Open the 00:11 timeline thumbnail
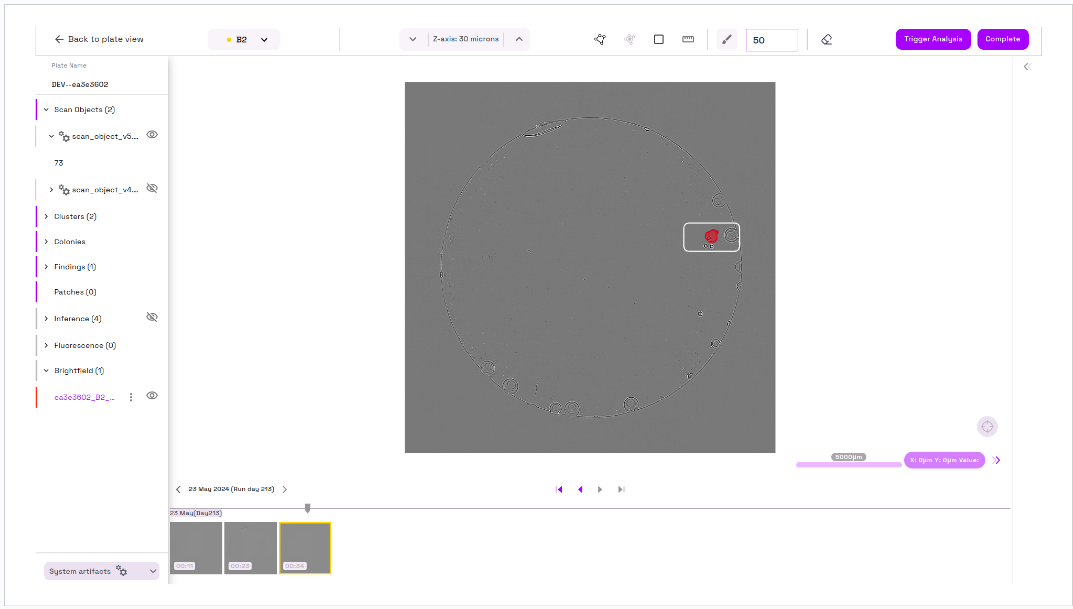Image resolution: width=1073 pixels, height=609 pixels. point(196,548)
